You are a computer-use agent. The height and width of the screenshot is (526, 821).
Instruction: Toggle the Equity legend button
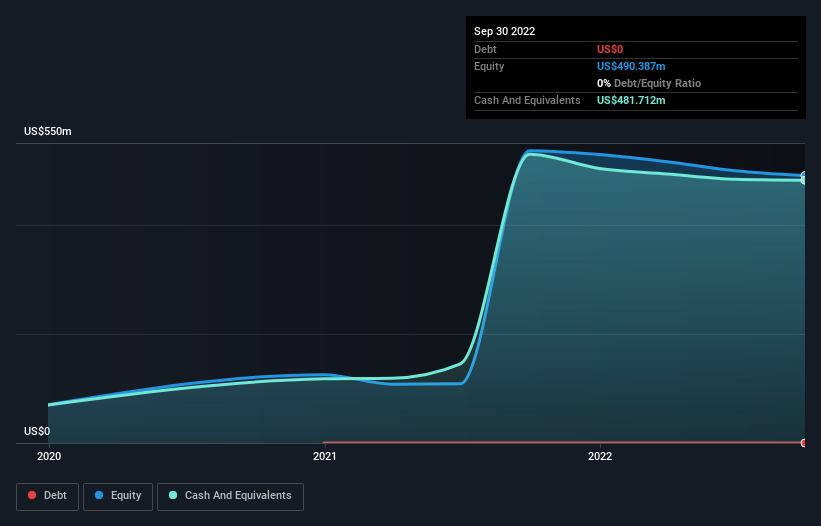coord(118,496)
